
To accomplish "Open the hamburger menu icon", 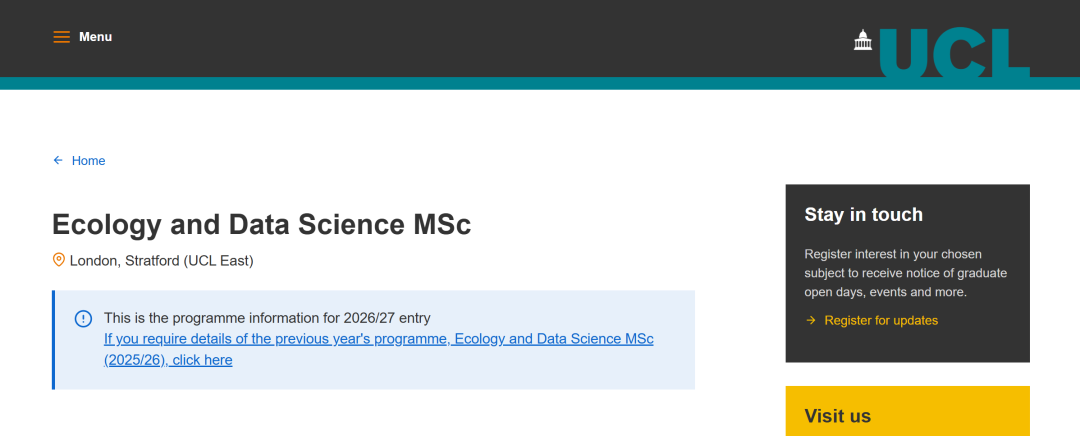I will point(62,37).
